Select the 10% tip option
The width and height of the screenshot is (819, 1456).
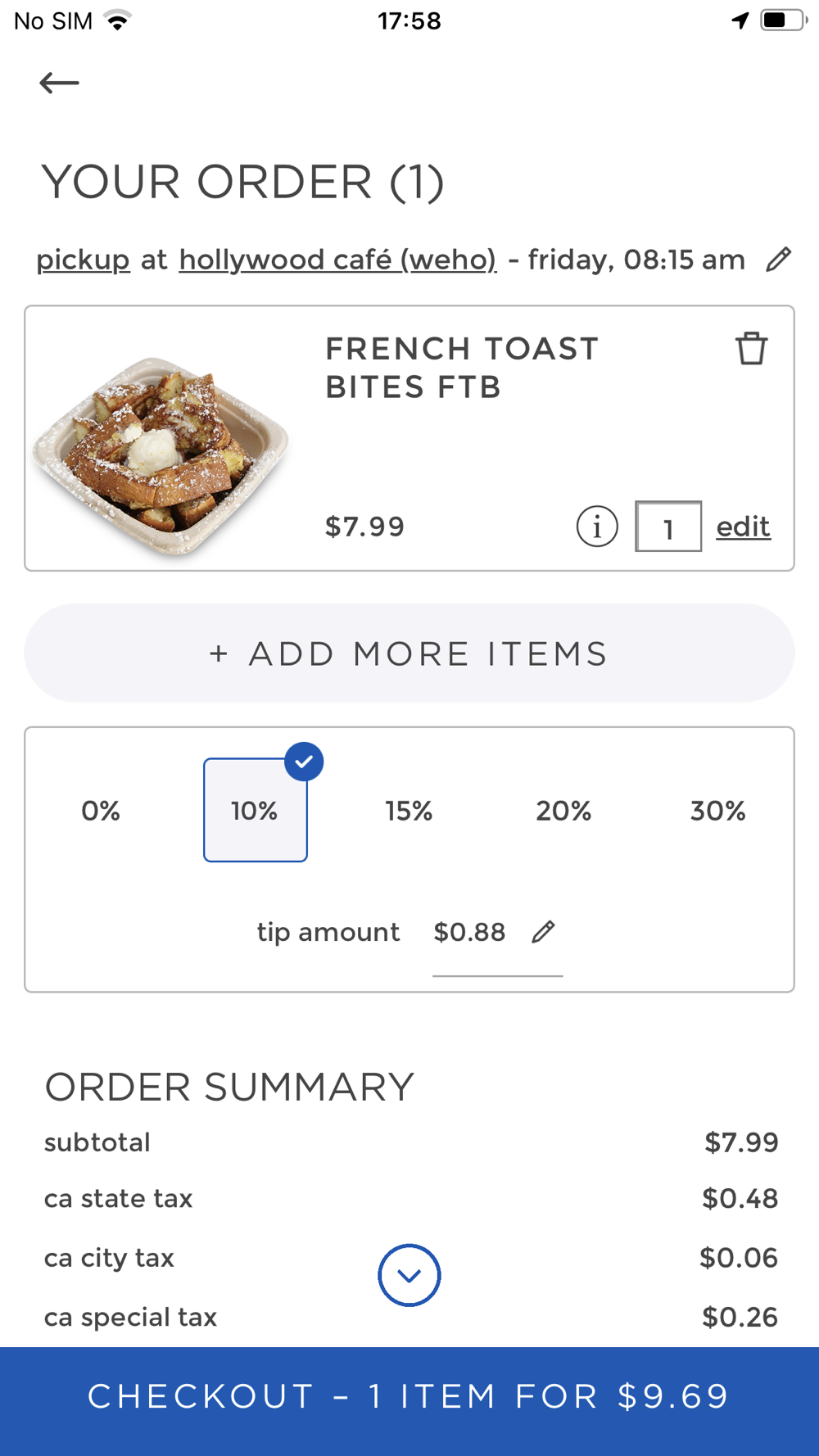pyautogui.click(x=255, y=811)
